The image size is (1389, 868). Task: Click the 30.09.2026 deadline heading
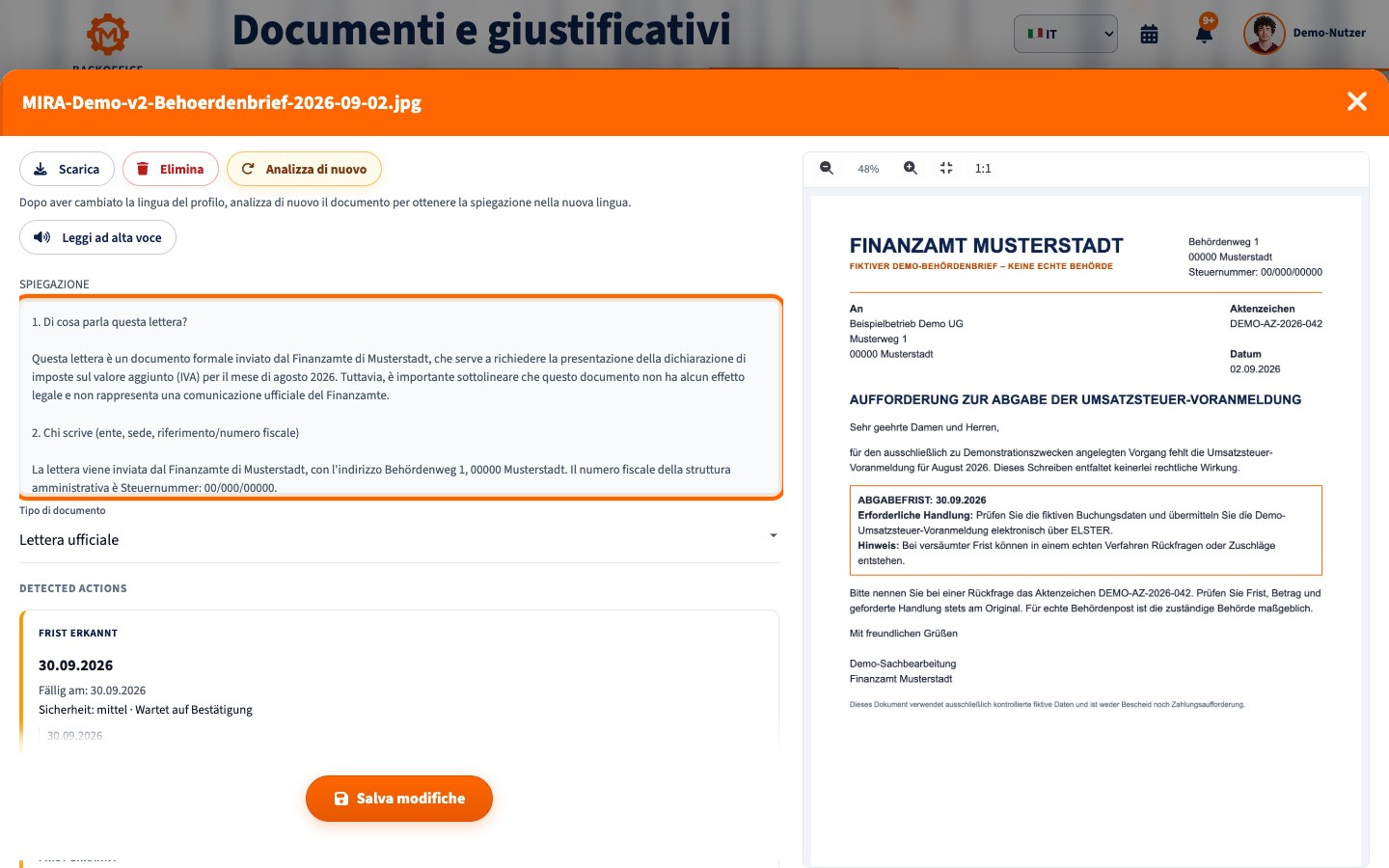76,665
